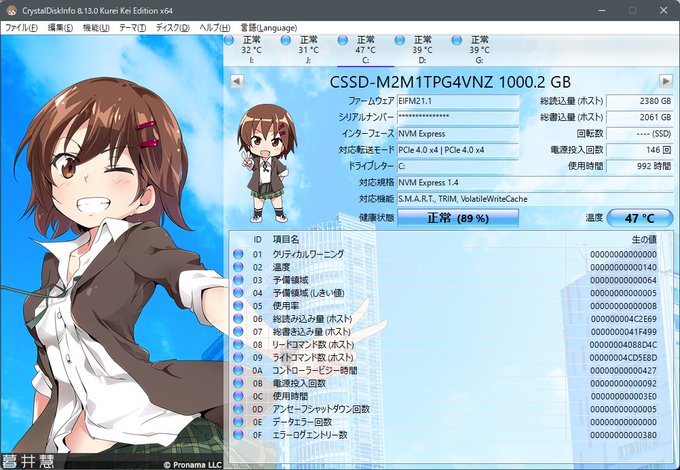The height and width of the screenshot is (470, 680).
Task: Open the ディスク(D) menu
Action: (173, 28)
